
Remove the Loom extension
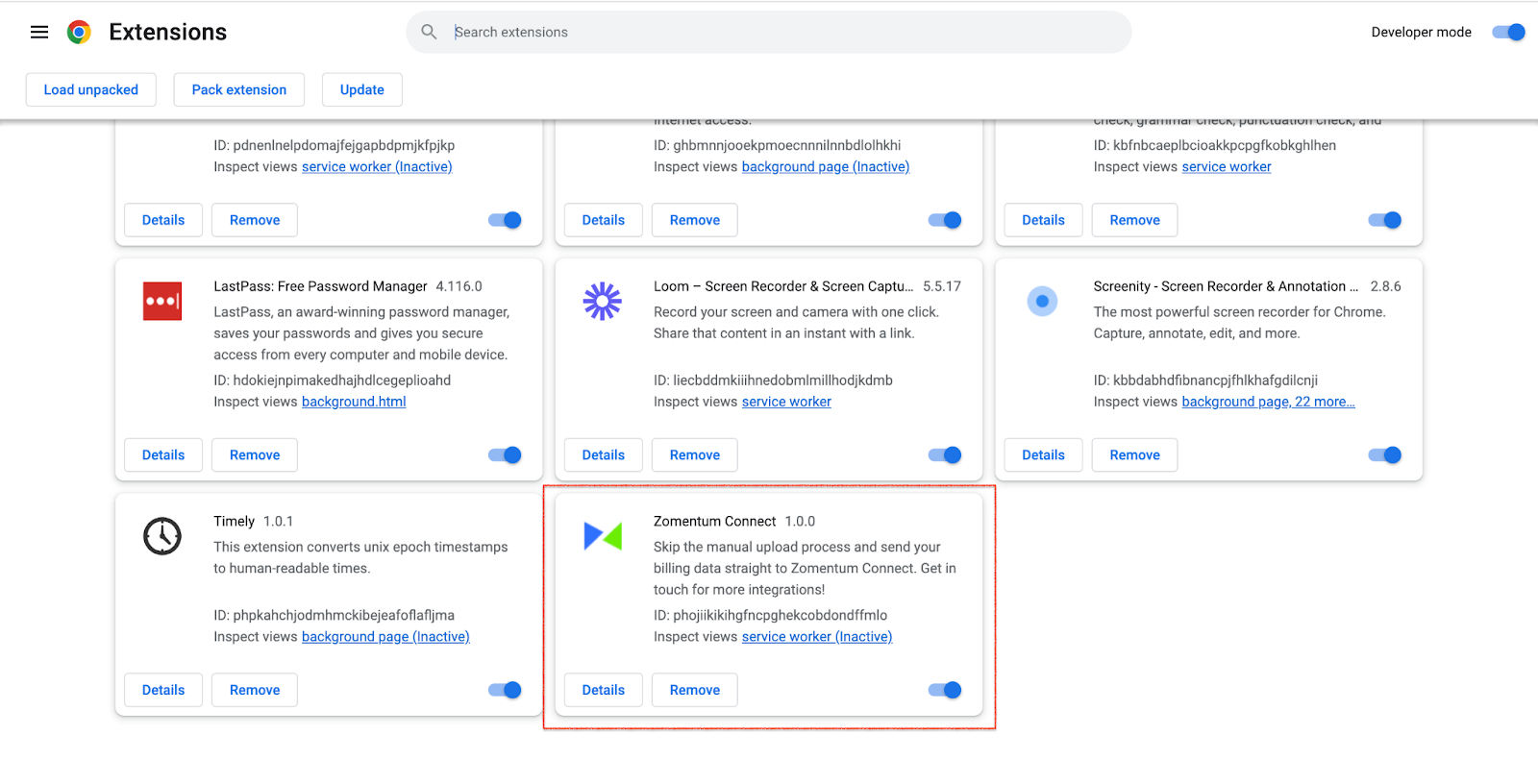695,454
